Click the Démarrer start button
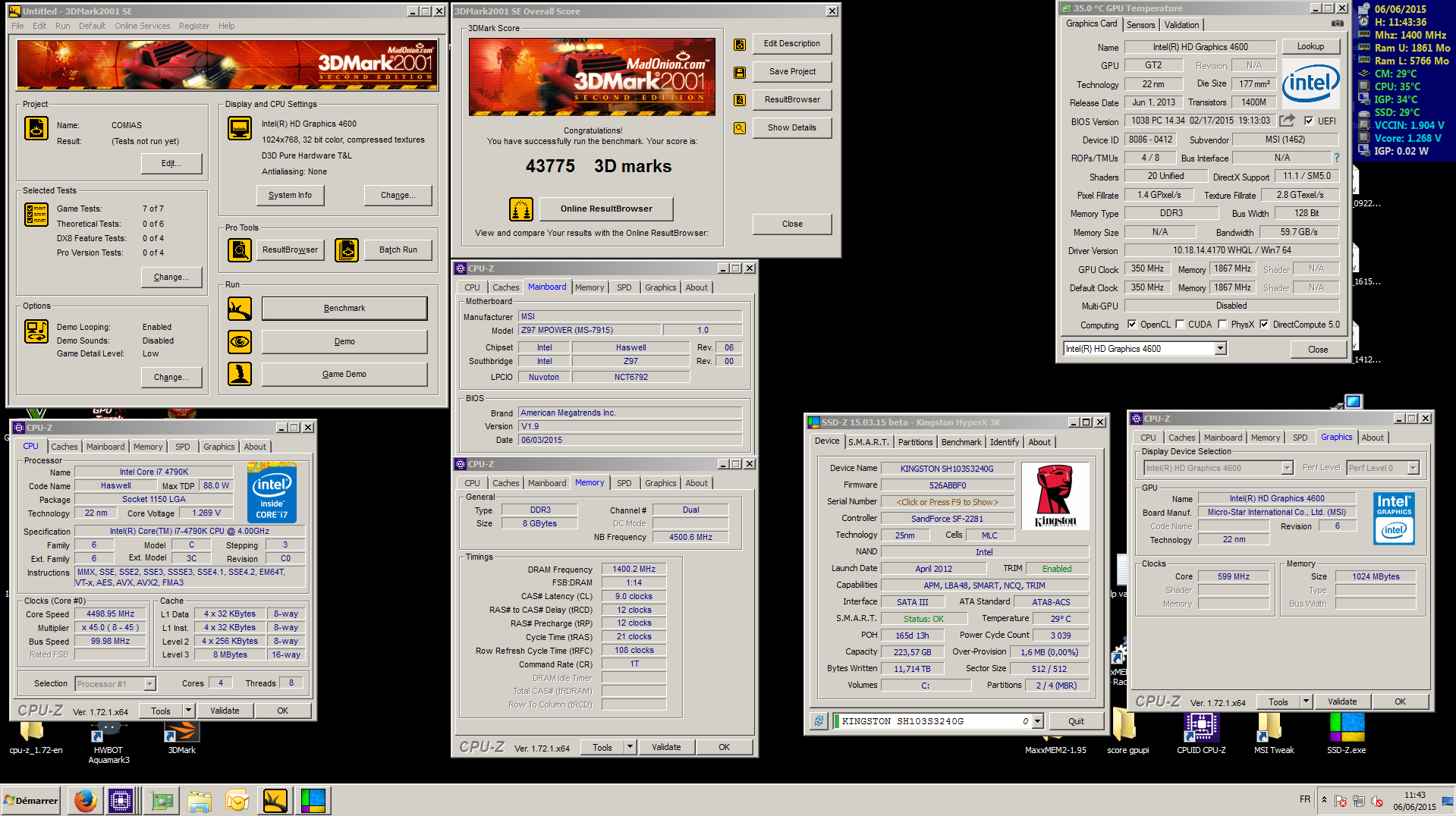The height and width of the screenshot is (816, 1456). tap(30, 800)
